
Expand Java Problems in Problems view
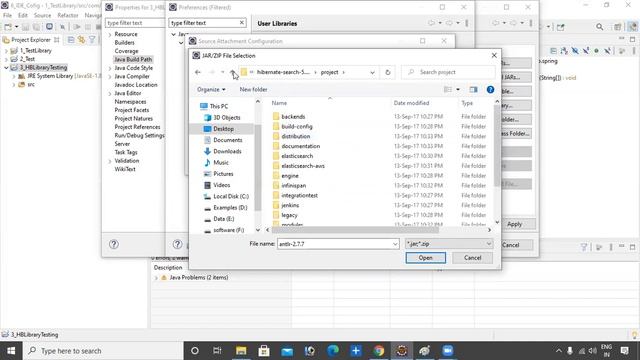[156, 278]
